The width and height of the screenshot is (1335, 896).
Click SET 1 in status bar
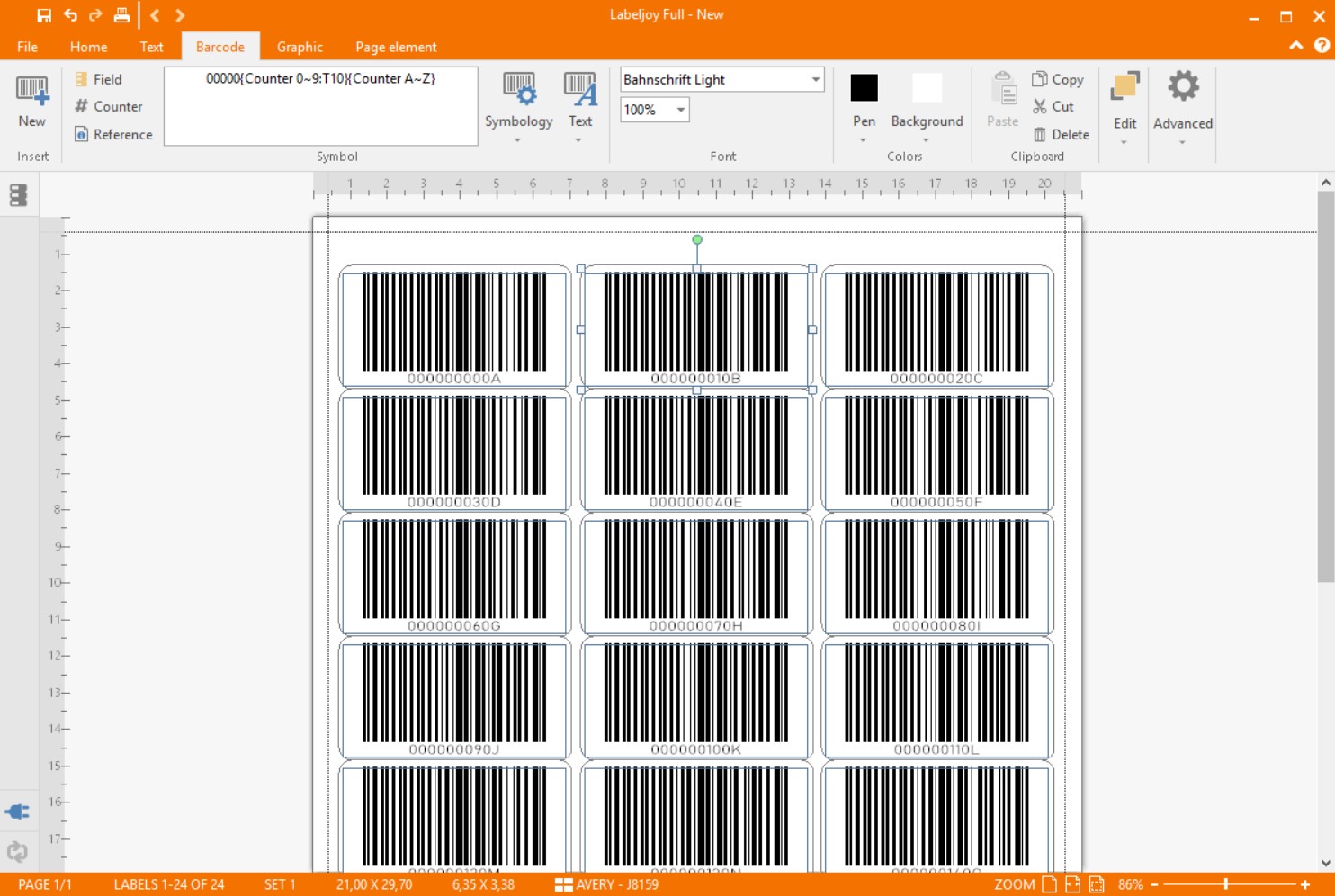pos(280,884)
